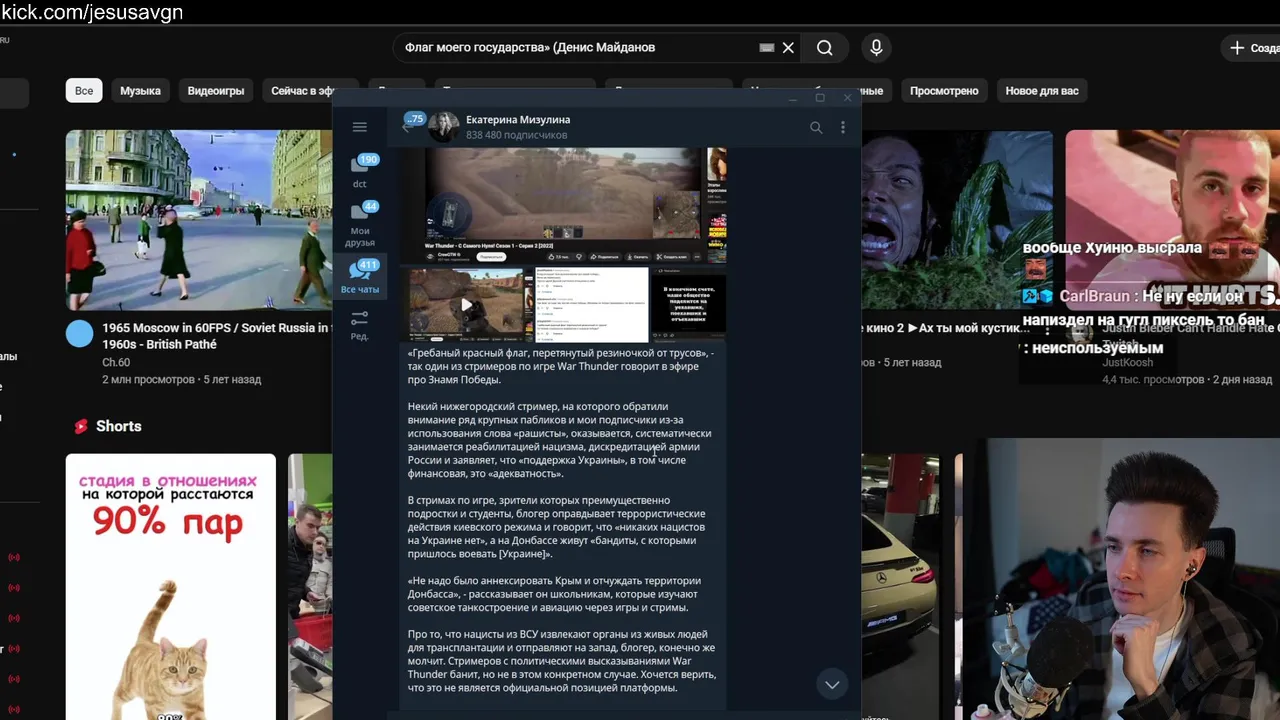
Task: Click paragraph starting Про то, что нацисты
Action: click(562, 661)
